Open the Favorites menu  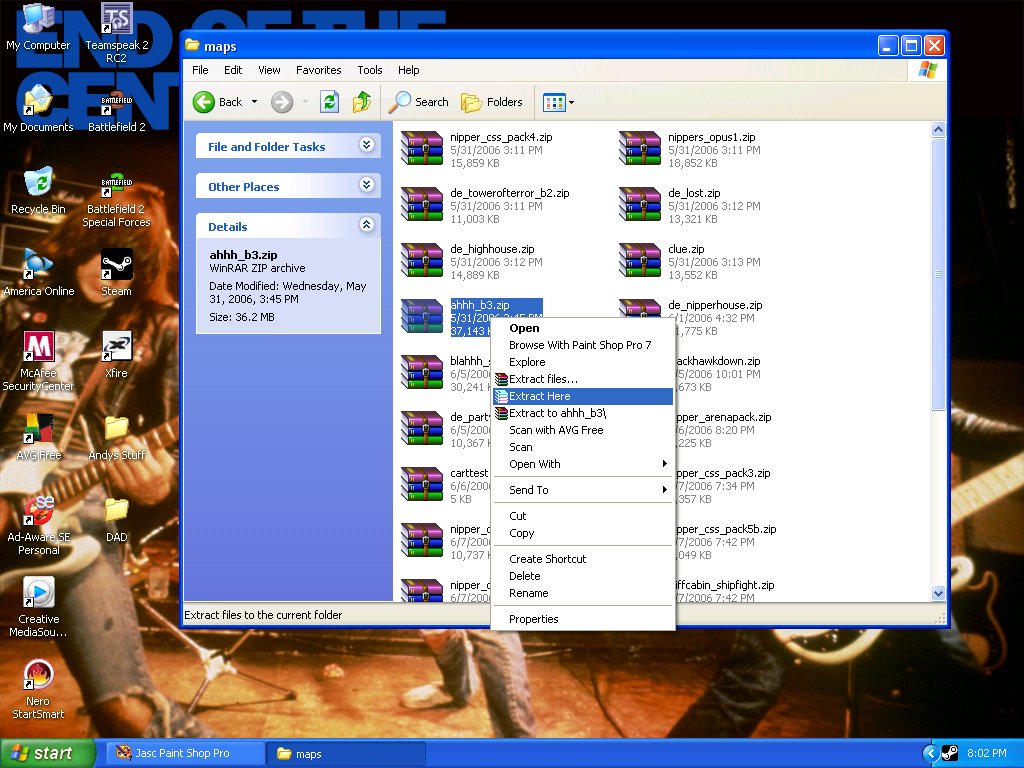pyautogui.click(x=318, y=70)
